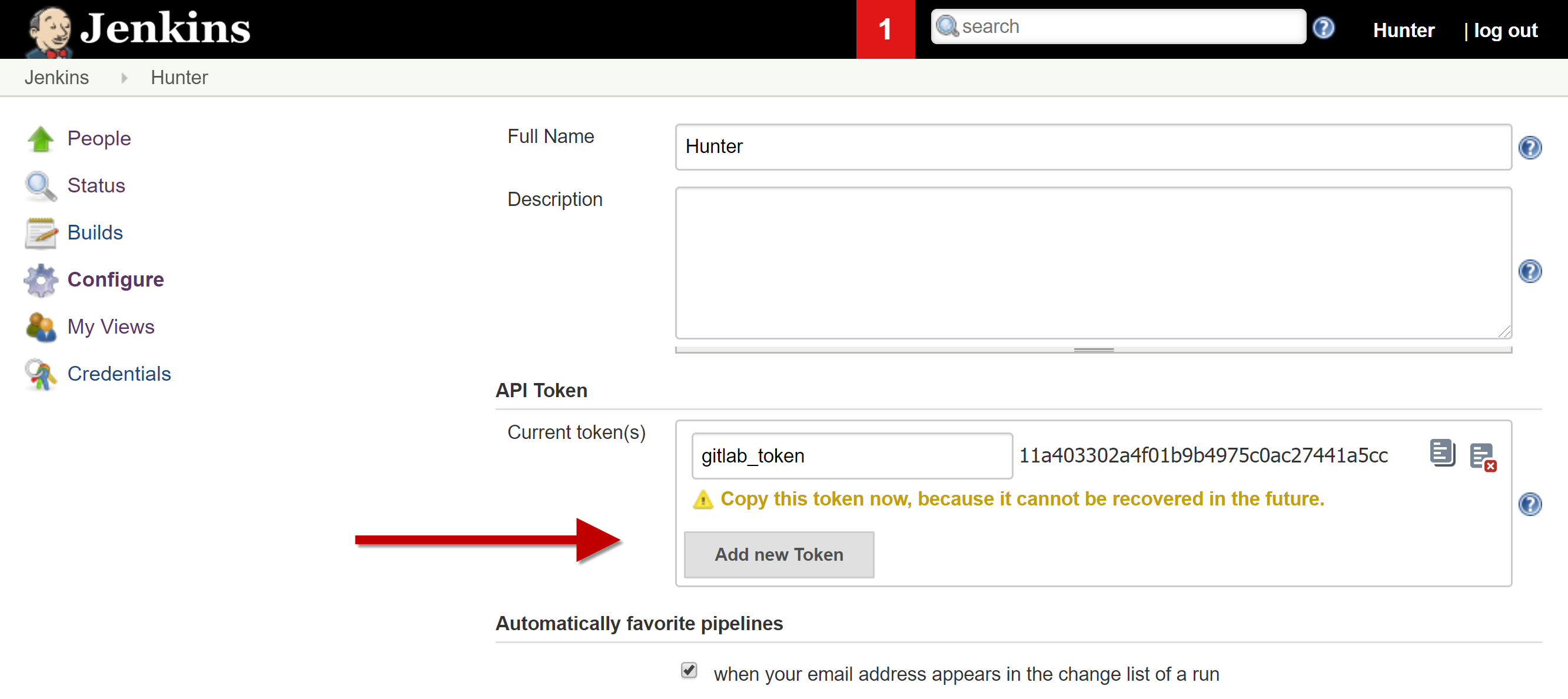Show help for the API Token section
Viewport: 1568px width, 699px height.
1530,504
